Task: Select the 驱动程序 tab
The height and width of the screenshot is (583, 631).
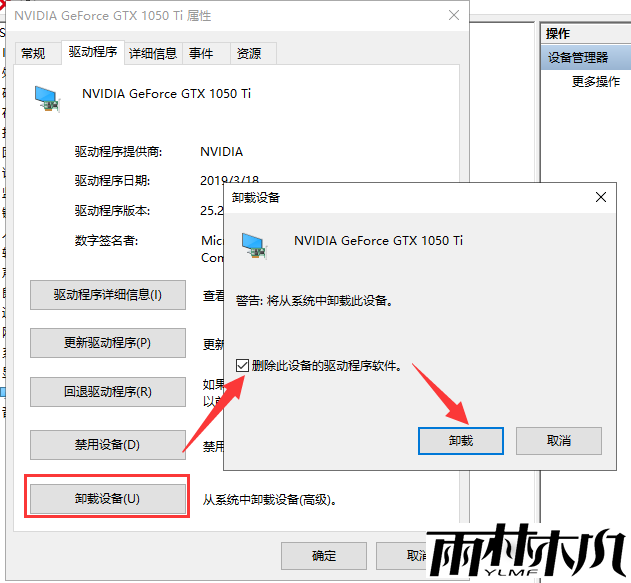Action: (93, 52)
